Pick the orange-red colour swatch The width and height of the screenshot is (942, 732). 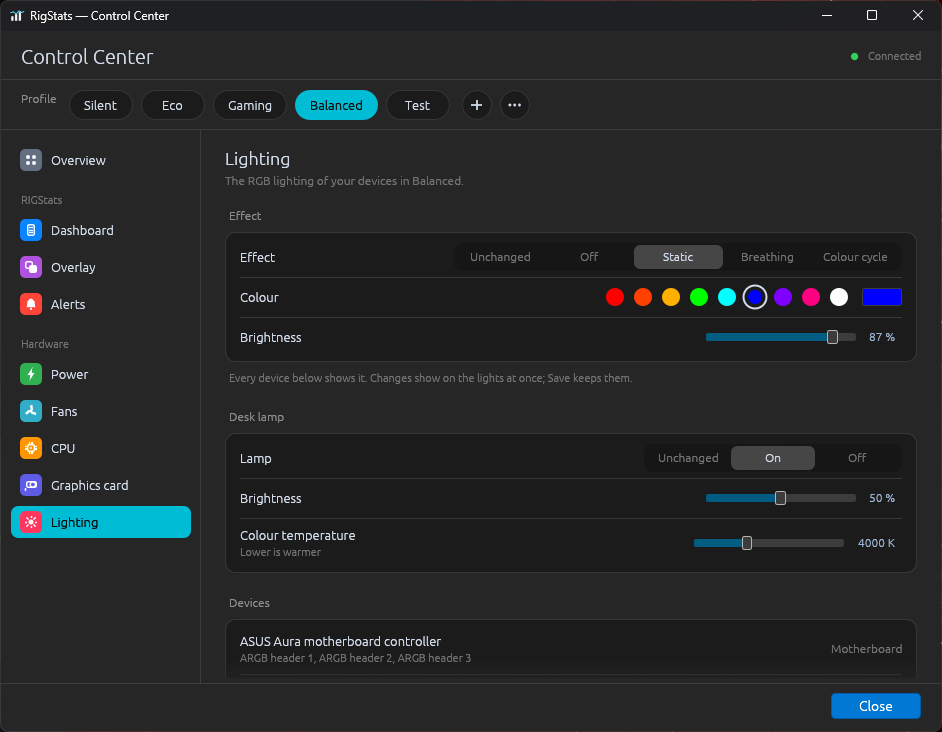tap(643, 297)
